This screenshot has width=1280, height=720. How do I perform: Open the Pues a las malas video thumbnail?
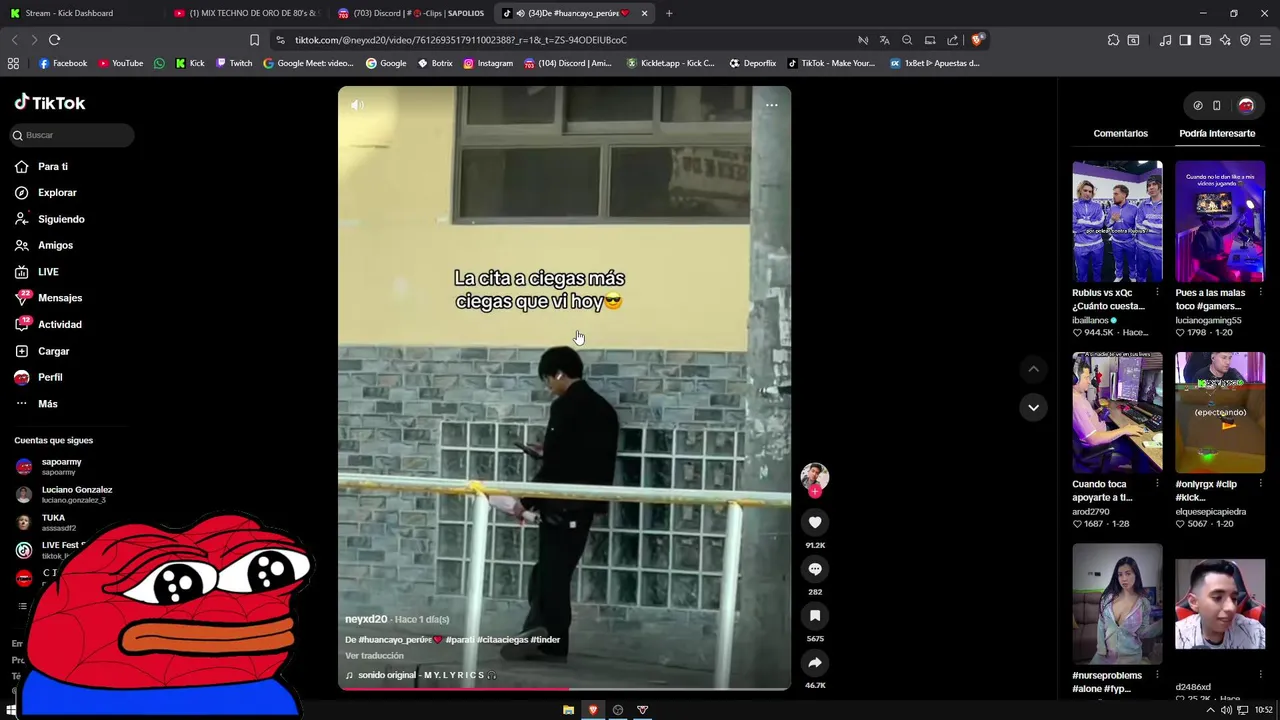tap(1220, 221)
